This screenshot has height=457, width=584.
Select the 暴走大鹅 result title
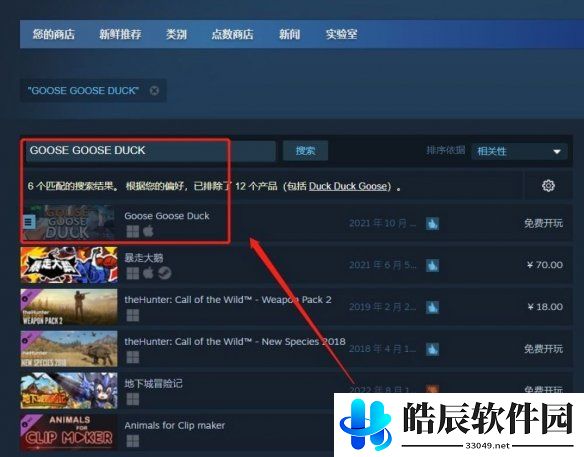(144, 258)
